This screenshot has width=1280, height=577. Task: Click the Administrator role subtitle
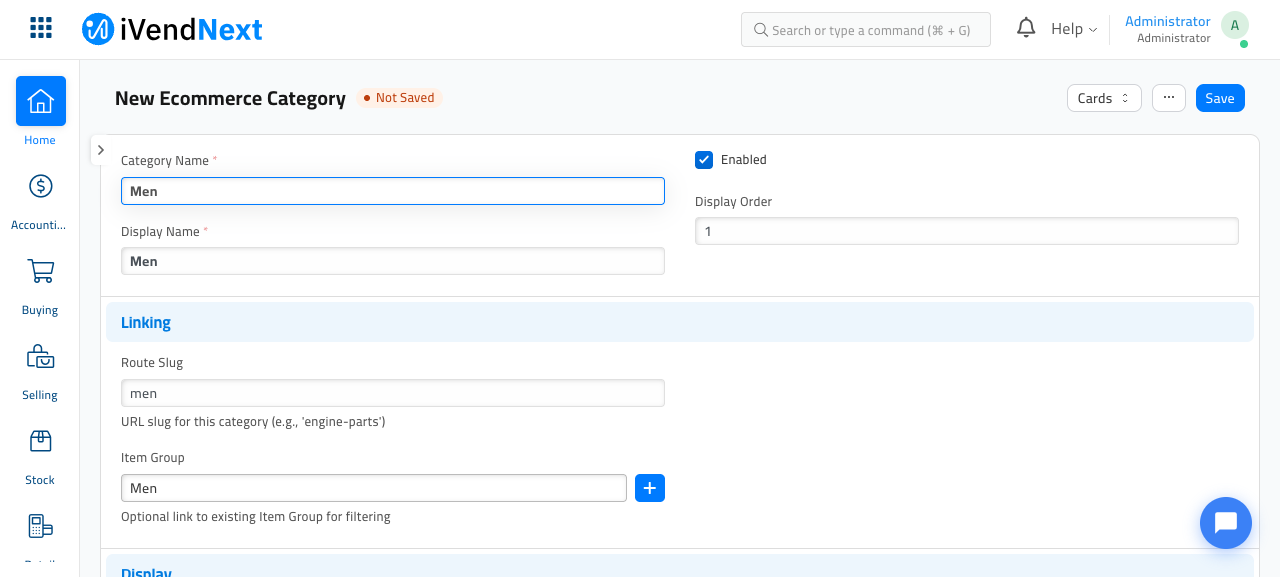pos(1174,38)
